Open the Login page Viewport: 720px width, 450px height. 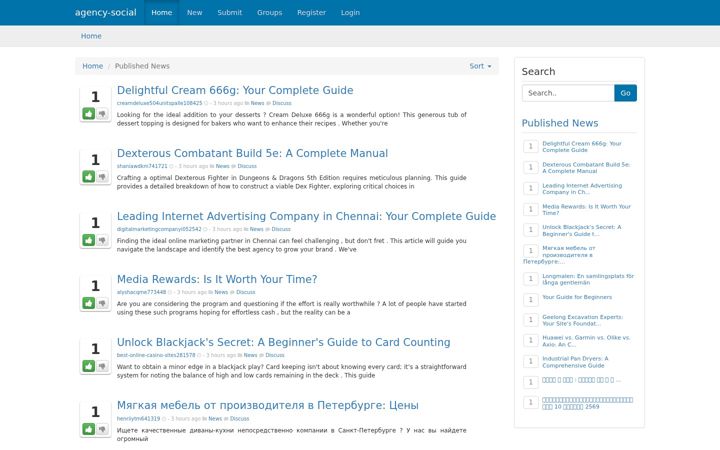(x=350, y=12)
